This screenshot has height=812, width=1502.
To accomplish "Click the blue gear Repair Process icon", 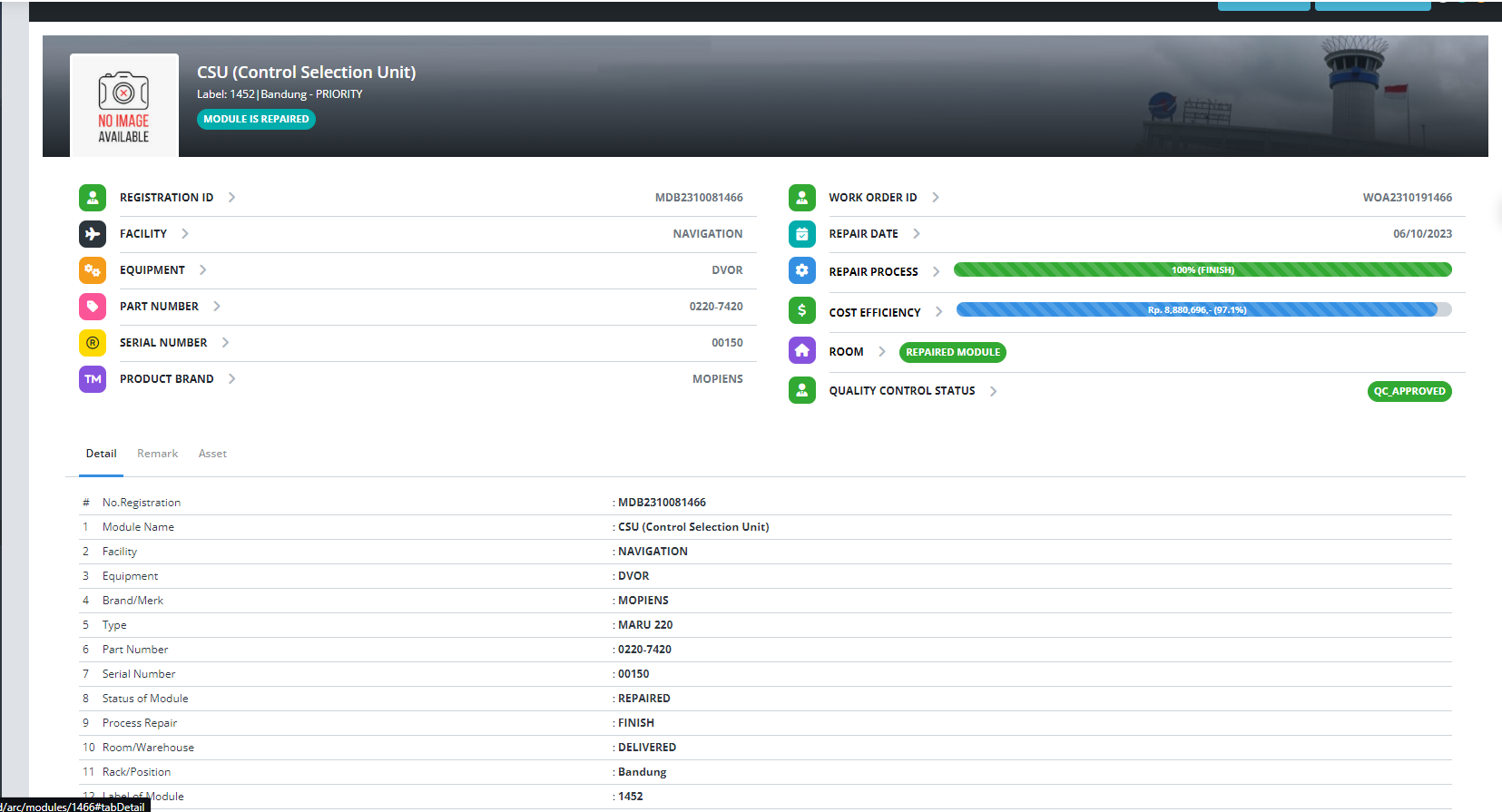I will pyautogui.click(x=802, y=270).
